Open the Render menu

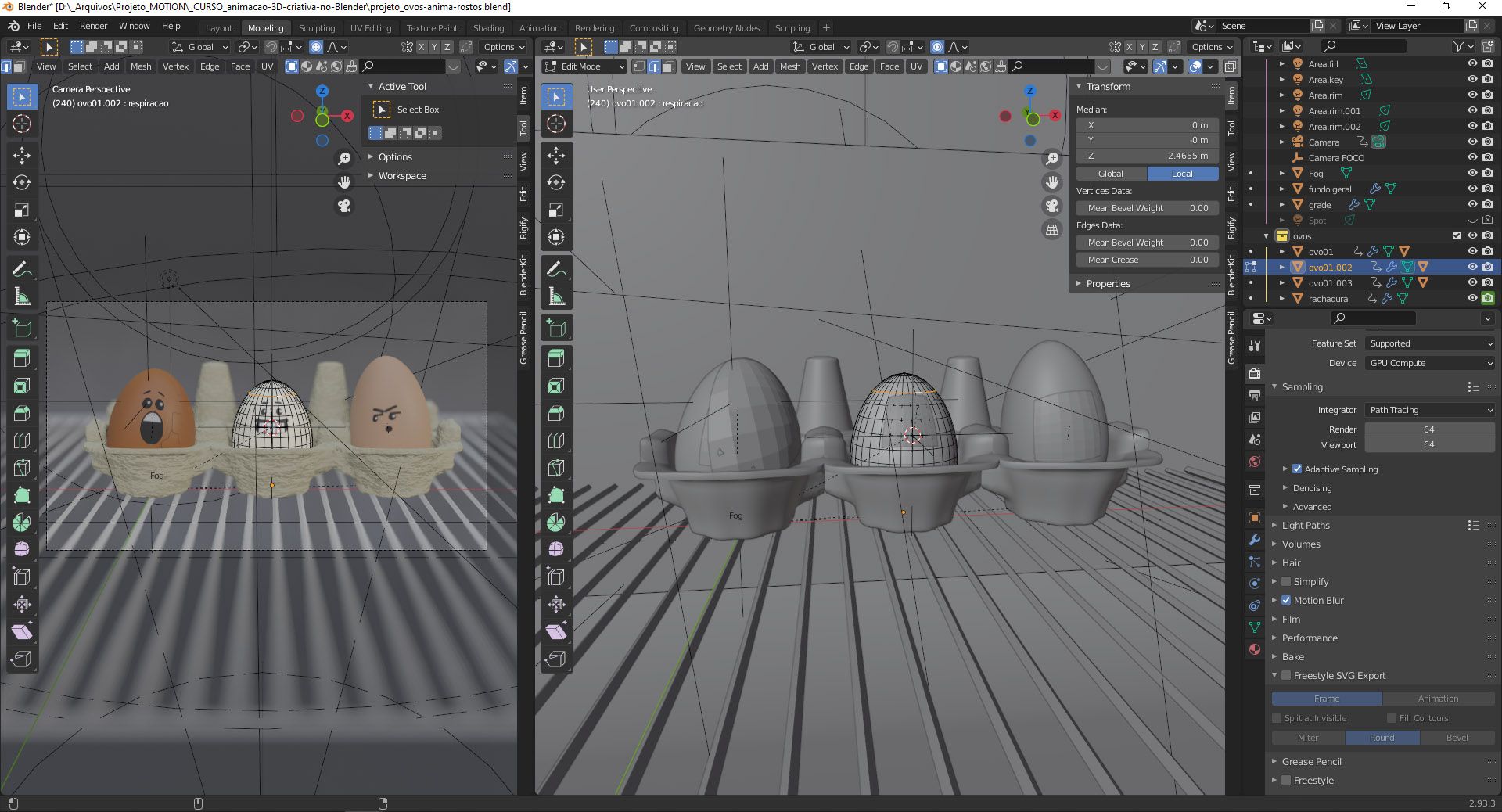(x=93, y=26)
